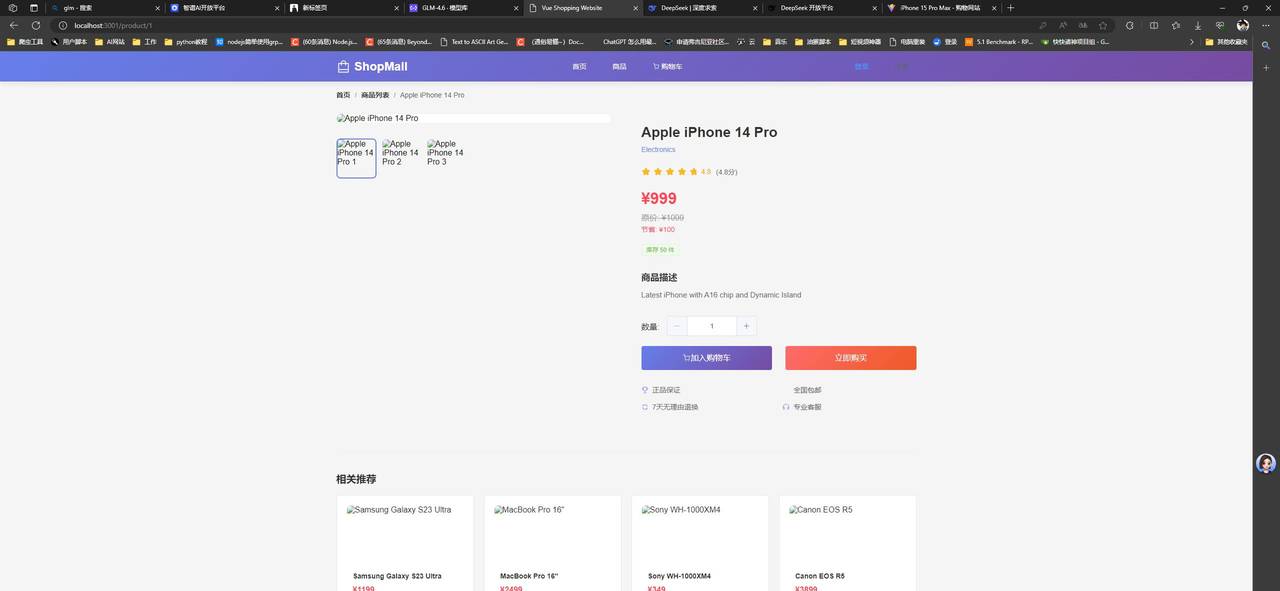Screen dimensions: 1280x591
Task: Select the Apple iPhone 14 Pro 2 thumbnail
Action: click(x=401, y=158)
